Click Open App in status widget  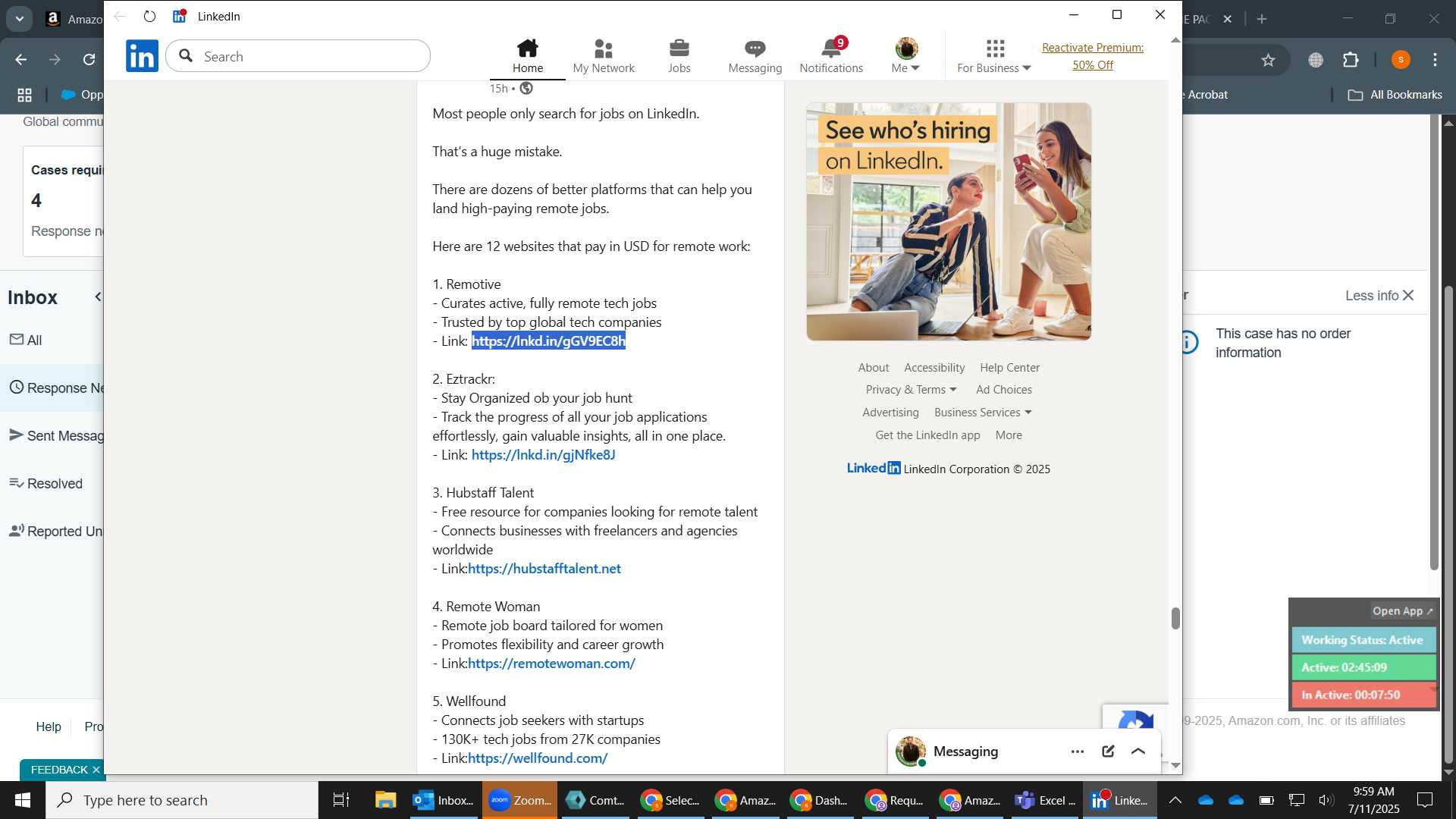click(1402, 611)
